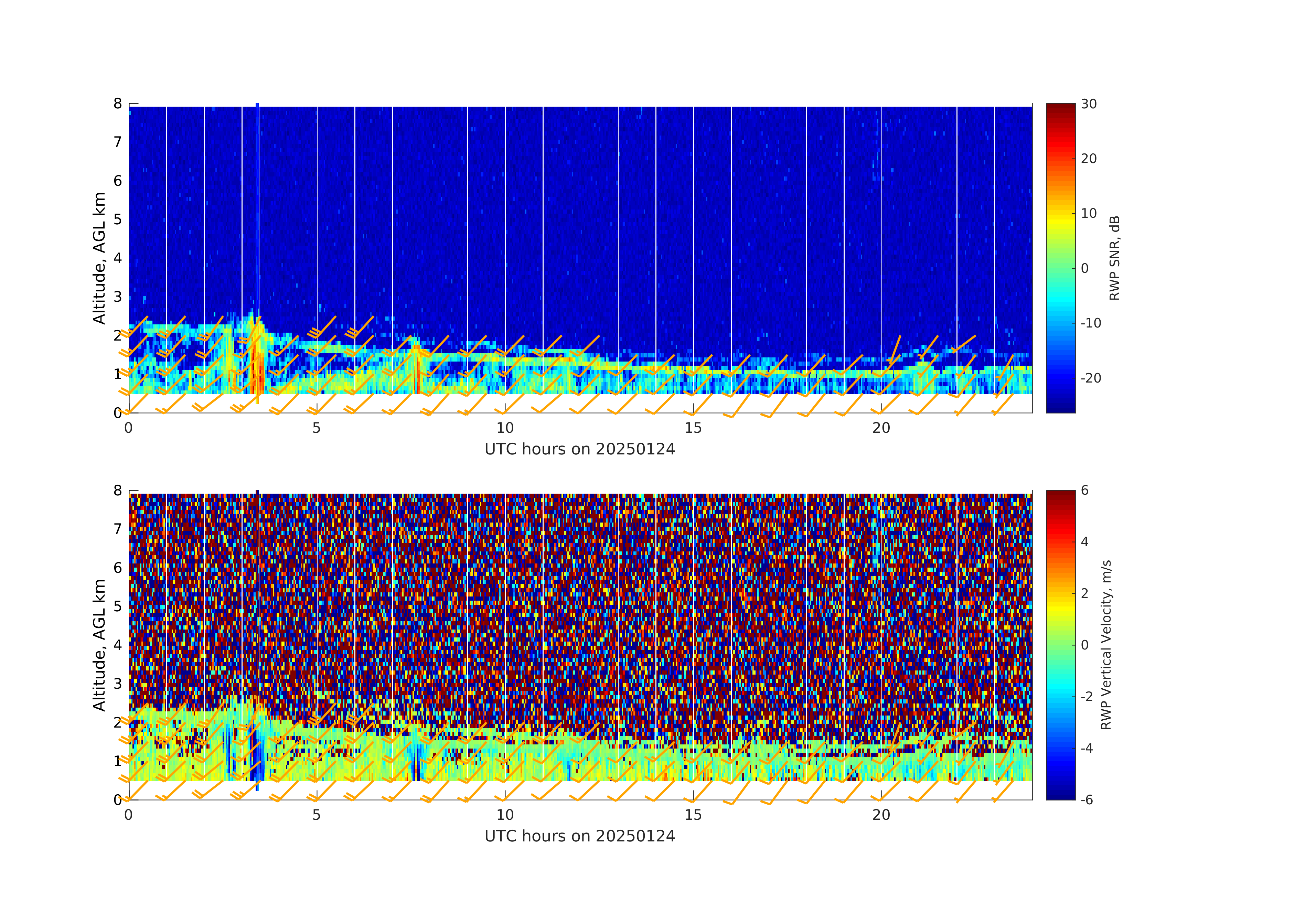Screen dimensions: 1316x903
Task: Click the bottom plot's "UTC hours on 20250124" label
Action: tap(579, 836)
